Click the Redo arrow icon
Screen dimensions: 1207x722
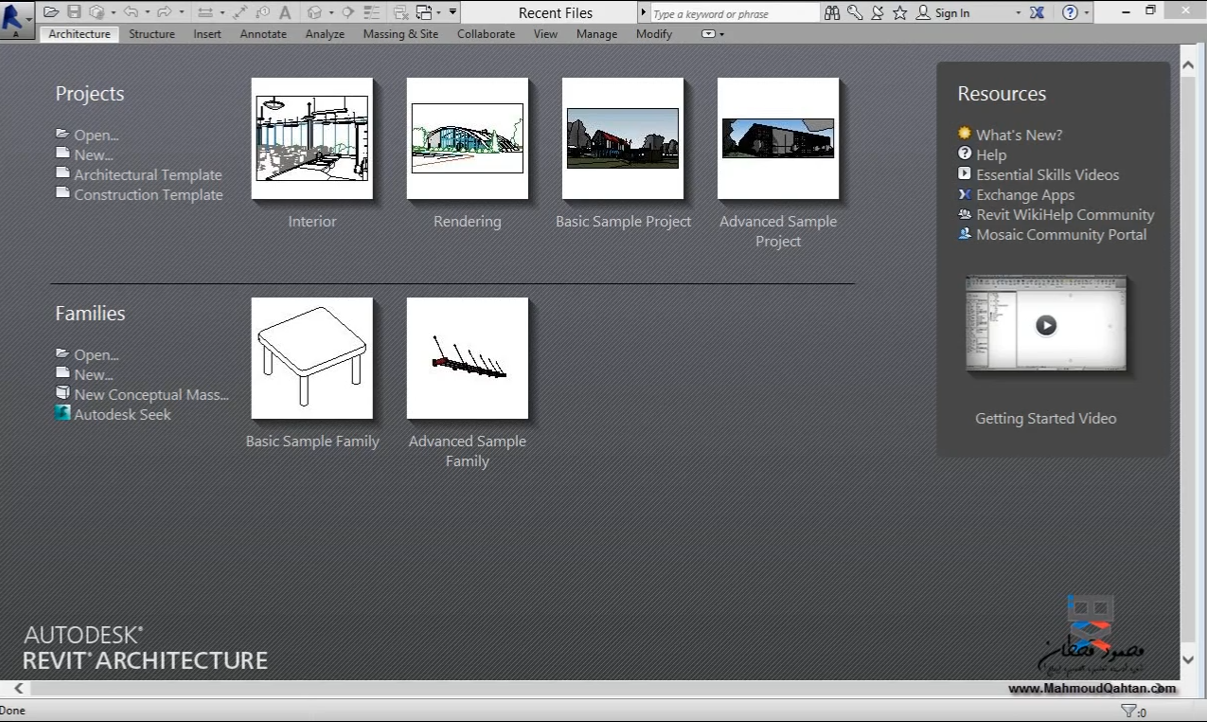click(x=164, y=12)
